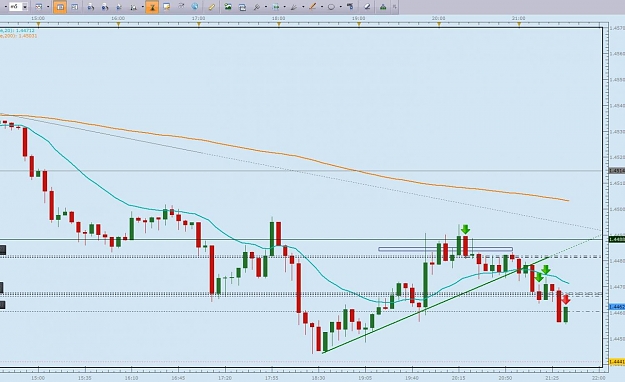
Task: Open the m5 timeframe combo box
Action: click(18, 7)
